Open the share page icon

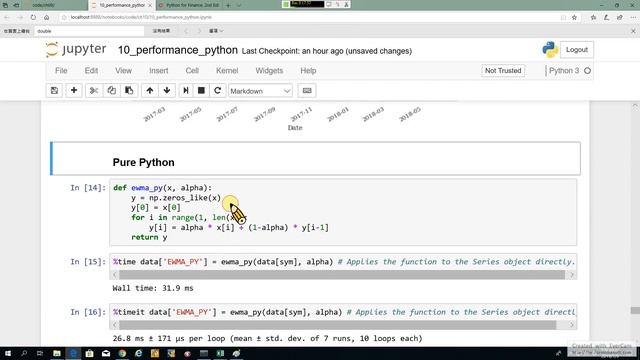(620, 17)
